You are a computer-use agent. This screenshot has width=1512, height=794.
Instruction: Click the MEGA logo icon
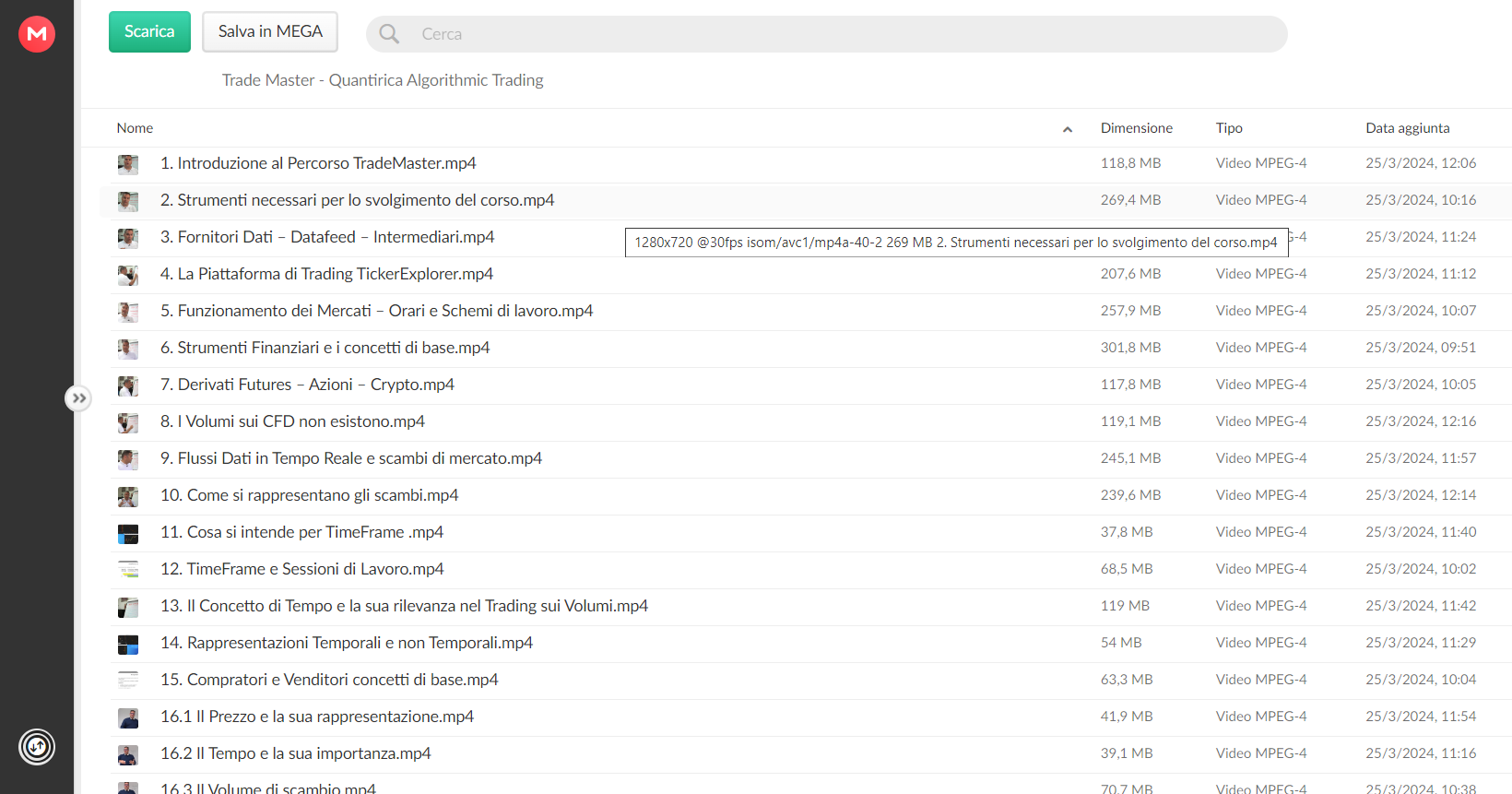click(x=37, y=34)
